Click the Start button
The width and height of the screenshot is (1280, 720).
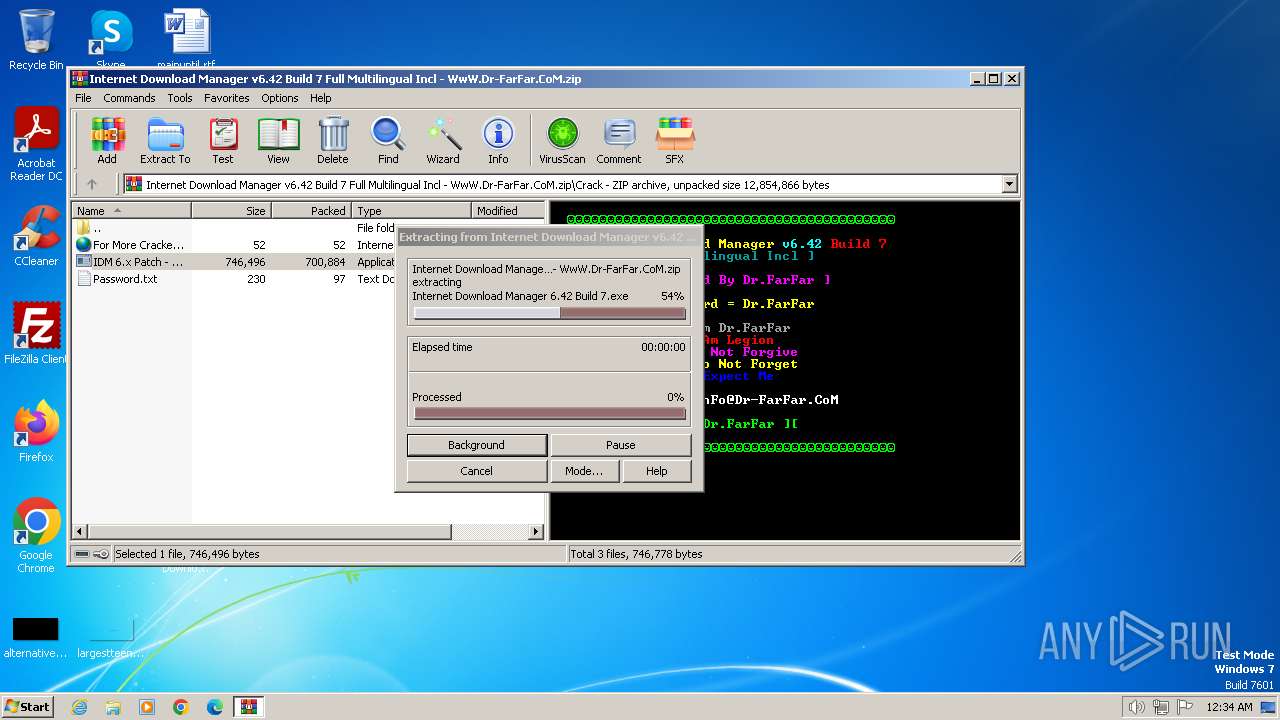tap(27, 707)
